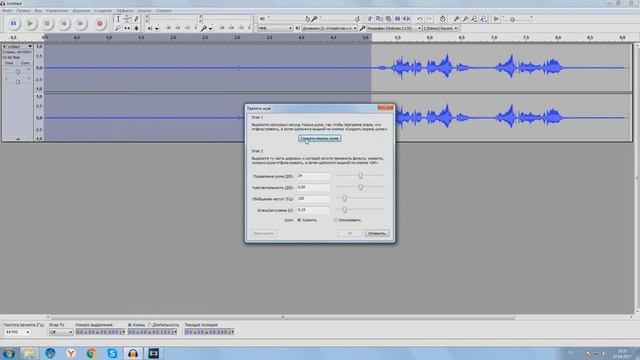This screenshot has width=640, height=360.
Task: Click the noise reduction value field 24
Action: click(x=313, y=176)
